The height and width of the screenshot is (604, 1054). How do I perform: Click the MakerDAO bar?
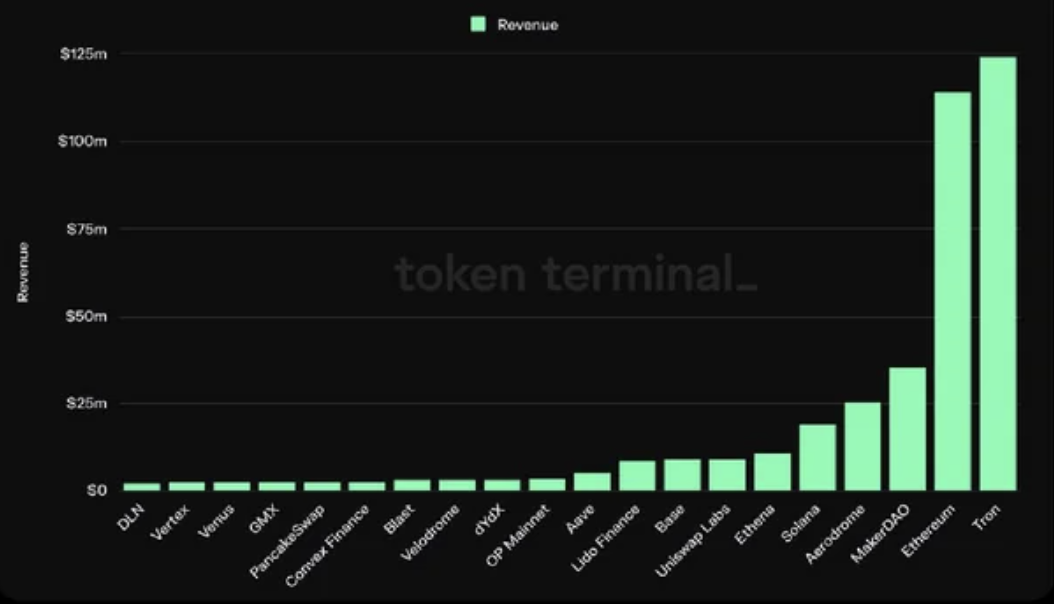point(907,429)
